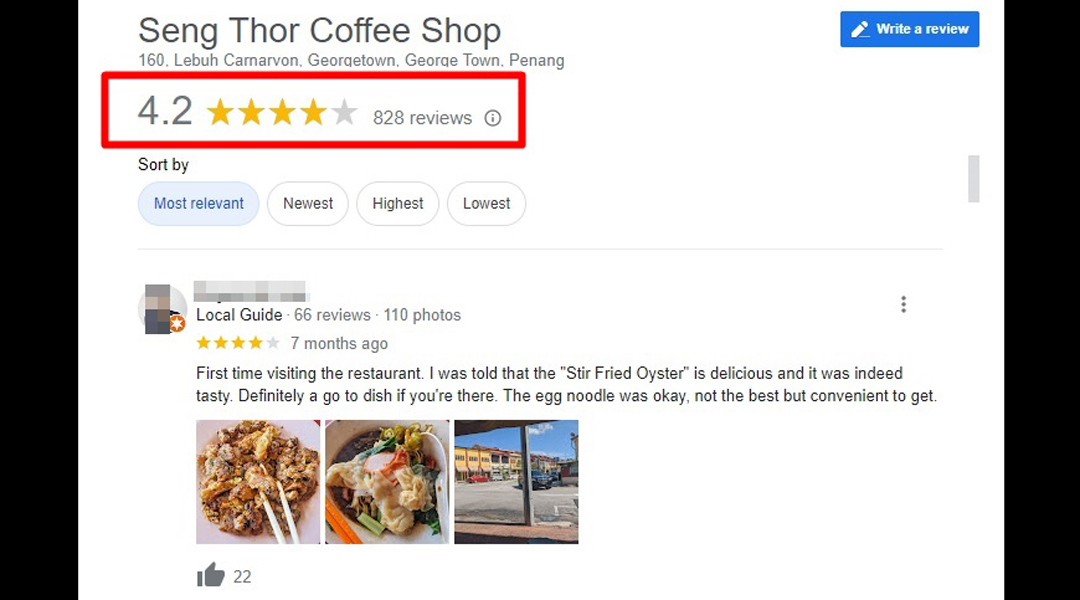Click the Seng Thor Coffee Shop title

320,30
